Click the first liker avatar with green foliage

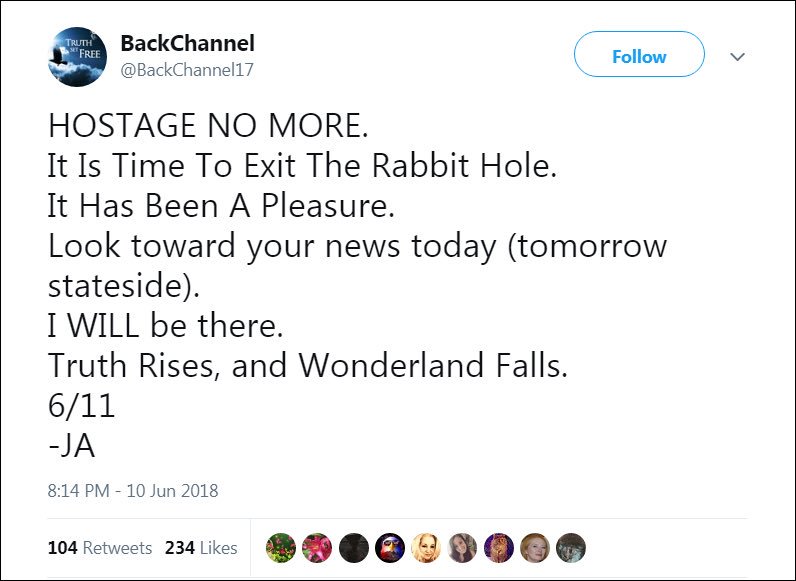coord(281,547)
